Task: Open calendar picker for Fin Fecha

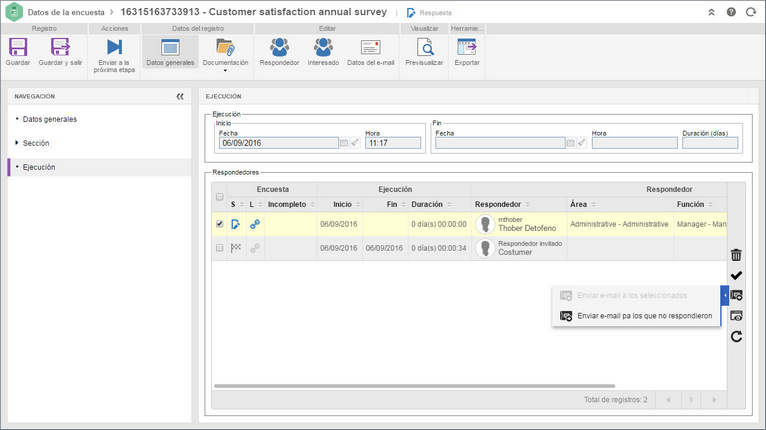Action: coord(570,143)
